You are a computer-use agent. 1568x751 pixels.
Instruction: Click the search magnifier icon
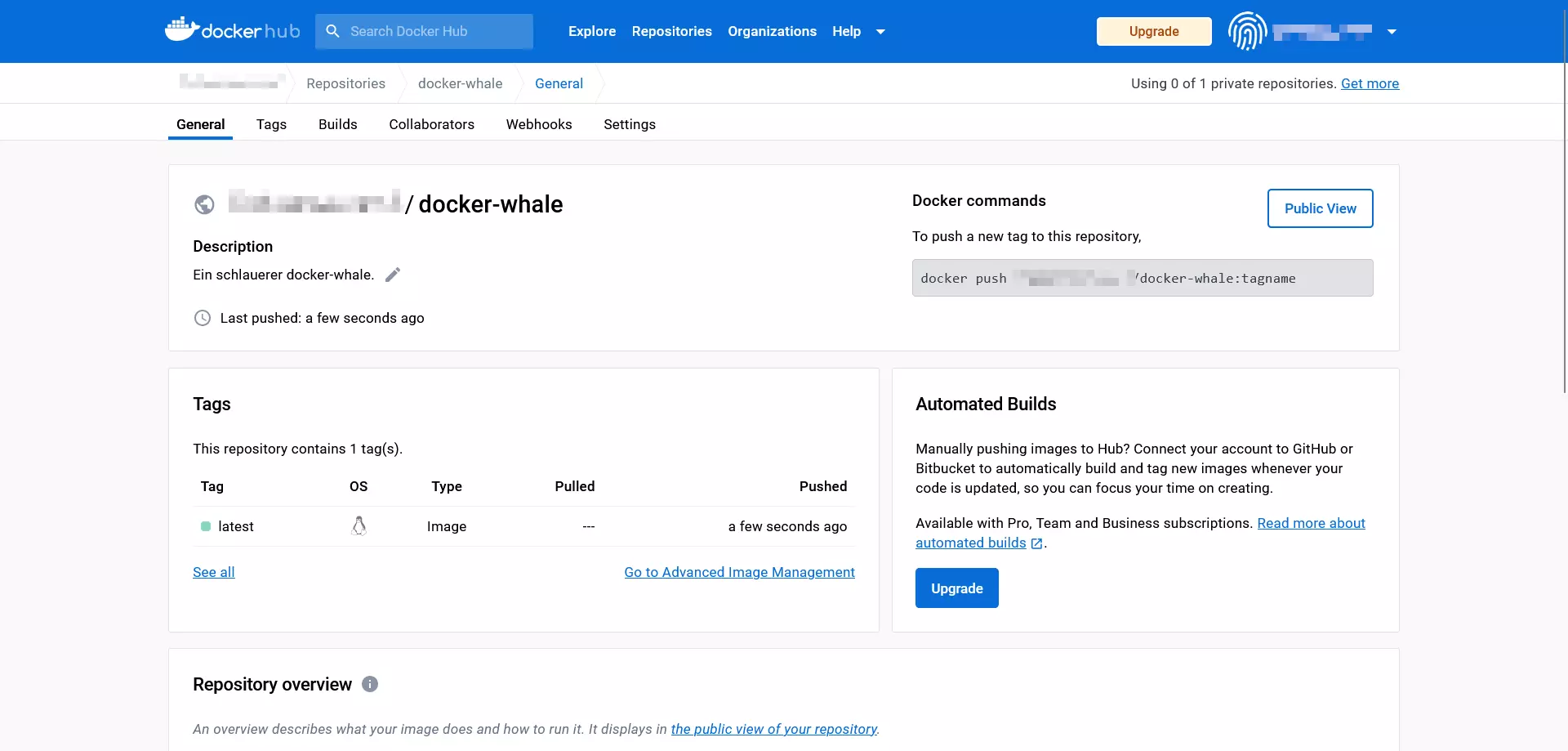click(332, 31)
